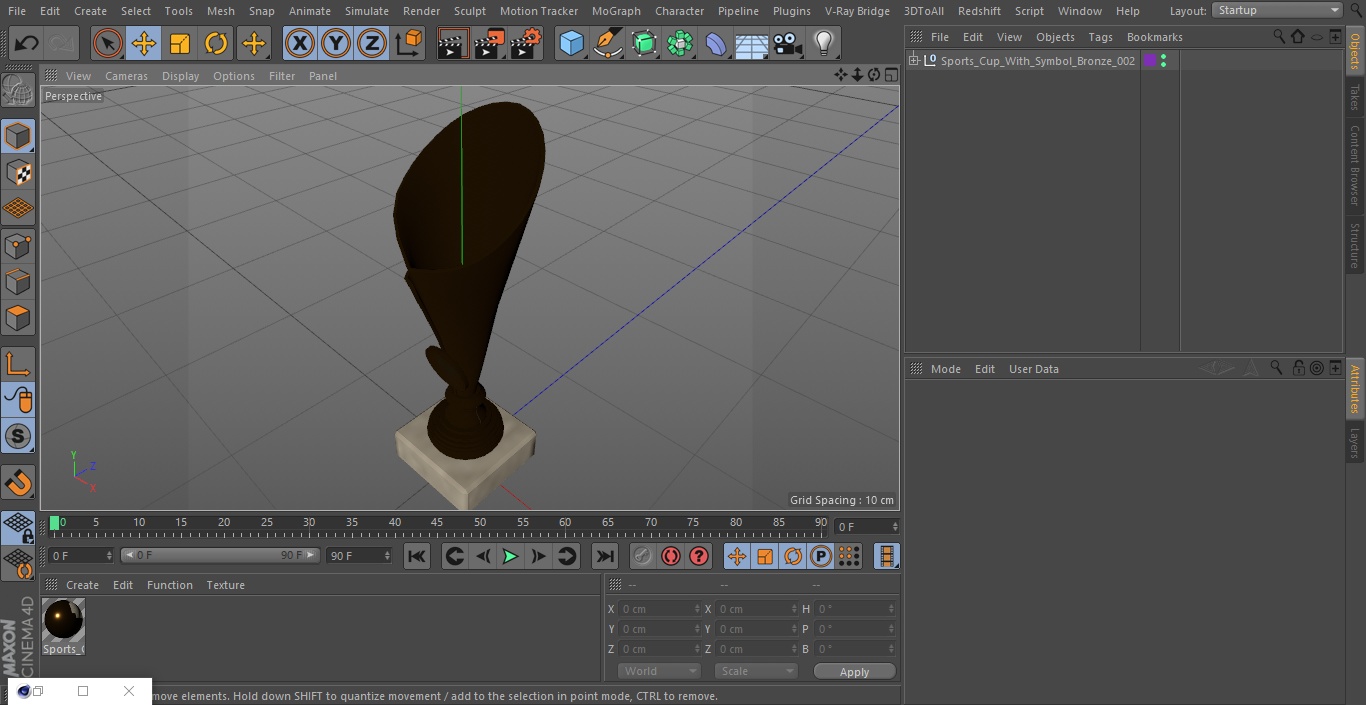Screen dimensions: 1366x705
Task: Click the Undo arrow icon
Action: coord(27,43)
